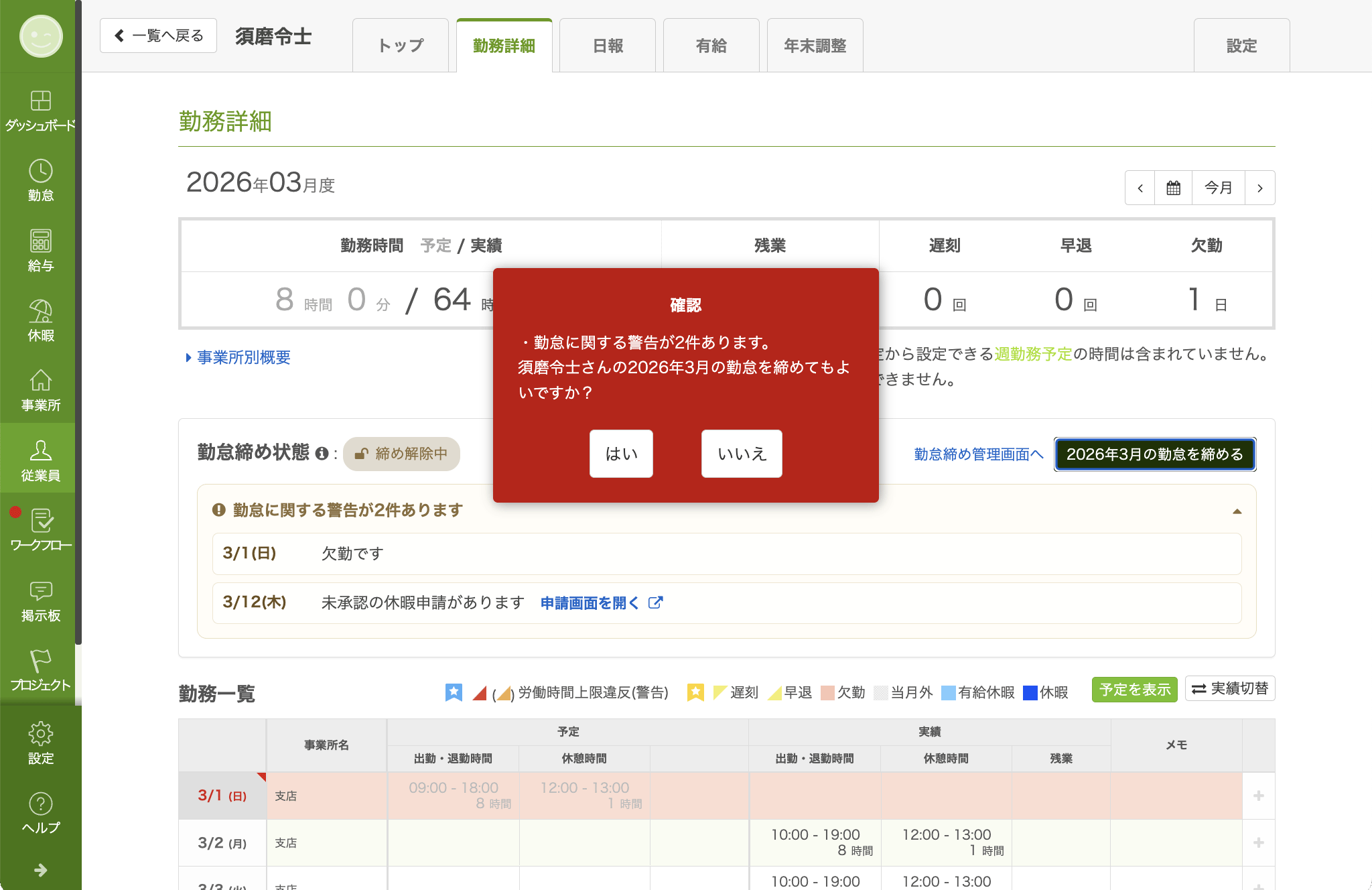This screenshot has height=890, width=1372.
Task: Collapse the warnings panel arrow
Action: [x=1237, y=511]
